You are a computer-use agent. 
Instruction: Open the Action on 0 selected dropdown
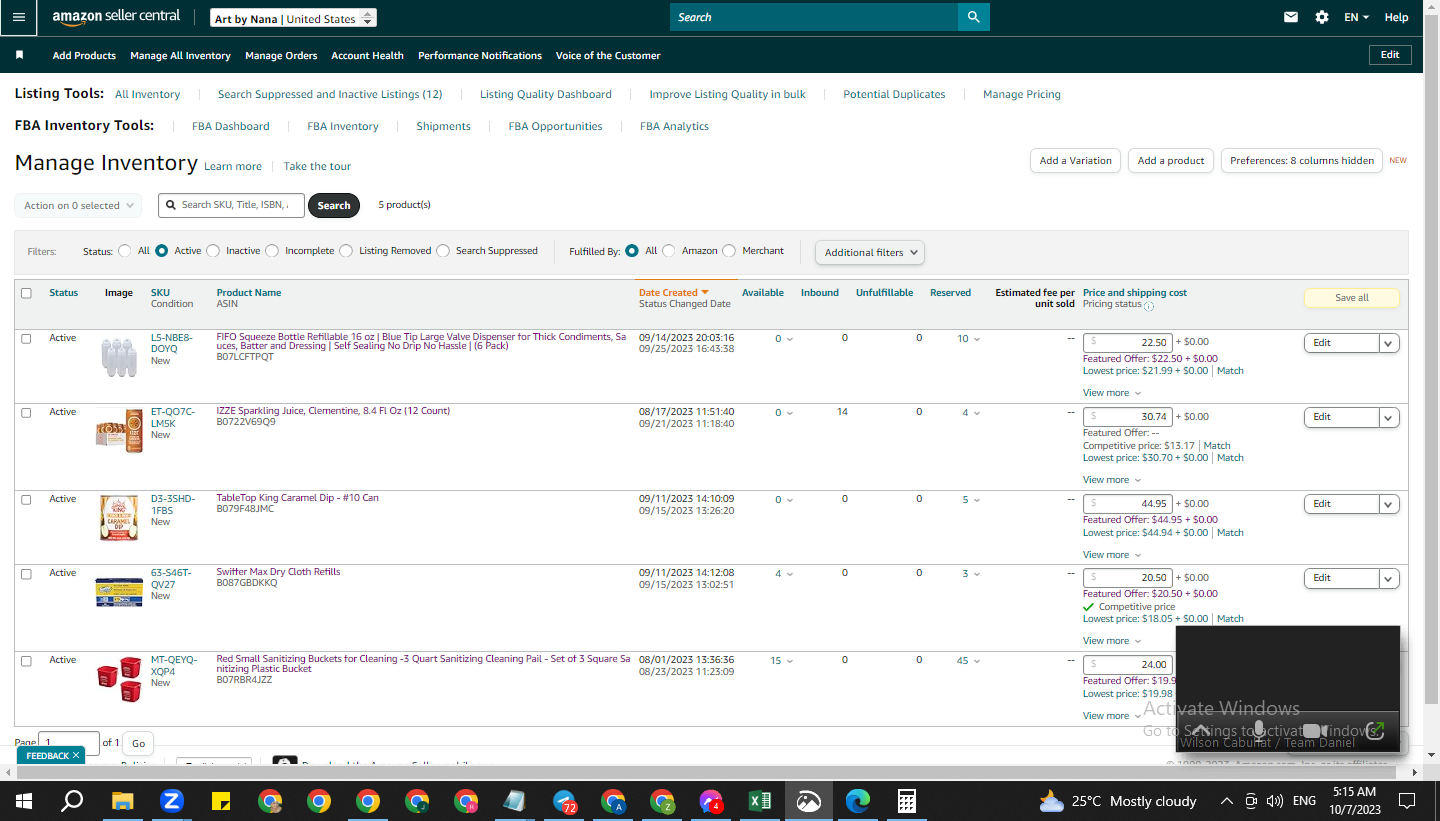(78, 205)
